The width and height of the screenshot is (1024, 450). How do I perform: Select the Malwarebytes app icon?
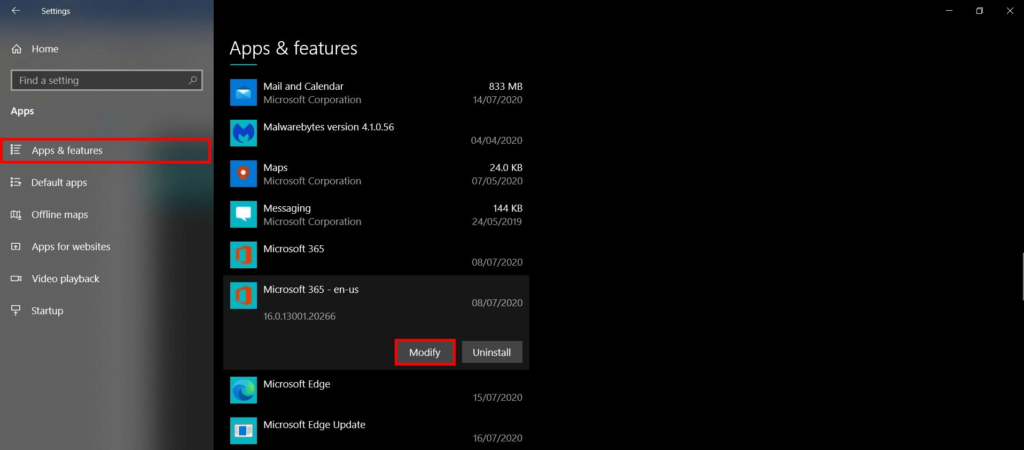tap(244, 133)
